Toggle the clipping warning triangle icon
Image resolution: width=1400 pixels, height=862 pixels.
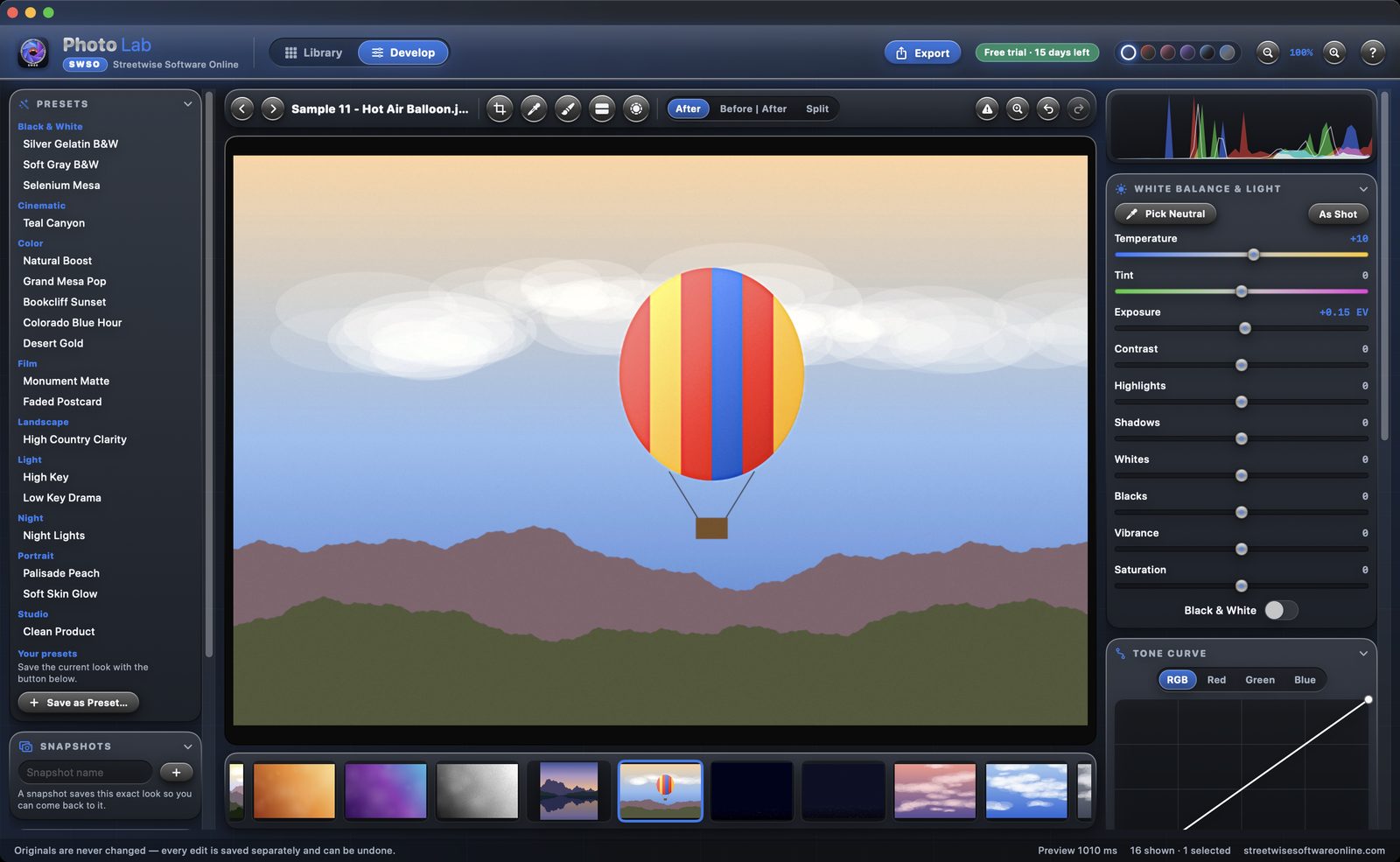point(987,109)
